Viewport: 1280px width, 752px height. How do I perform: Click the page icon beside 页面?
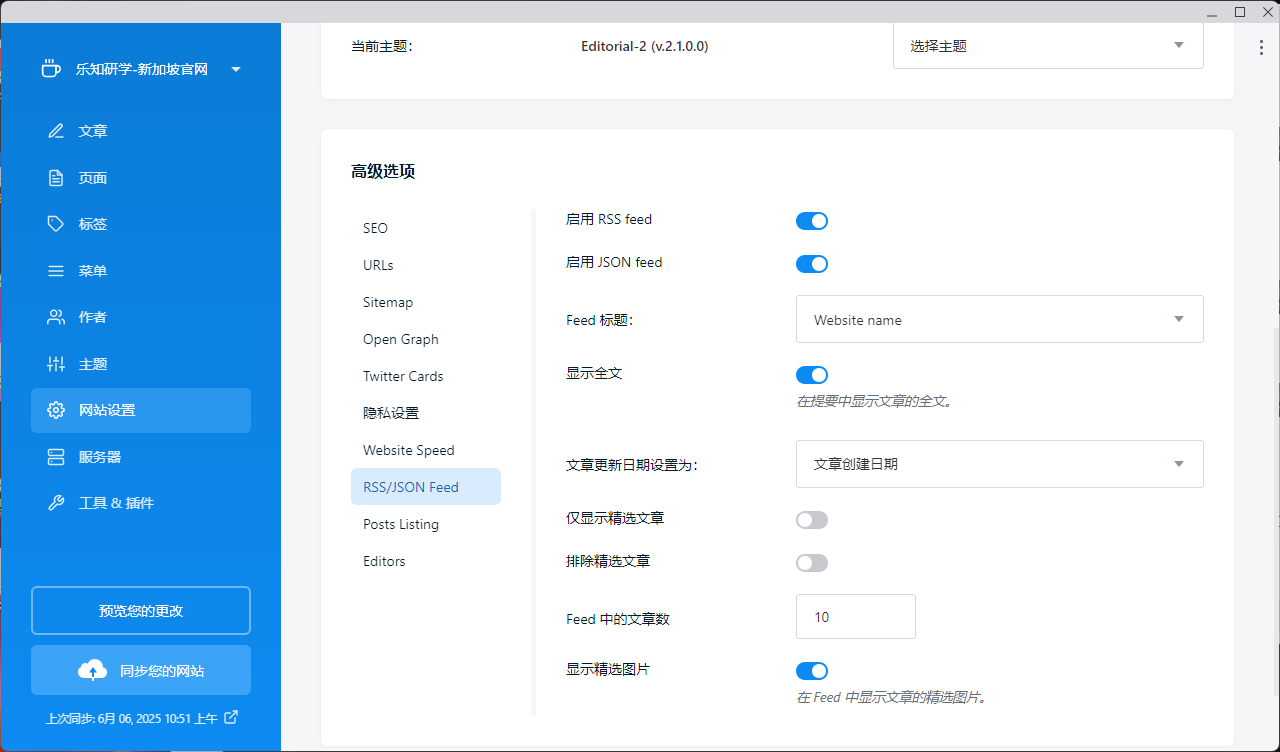point(56,178)
